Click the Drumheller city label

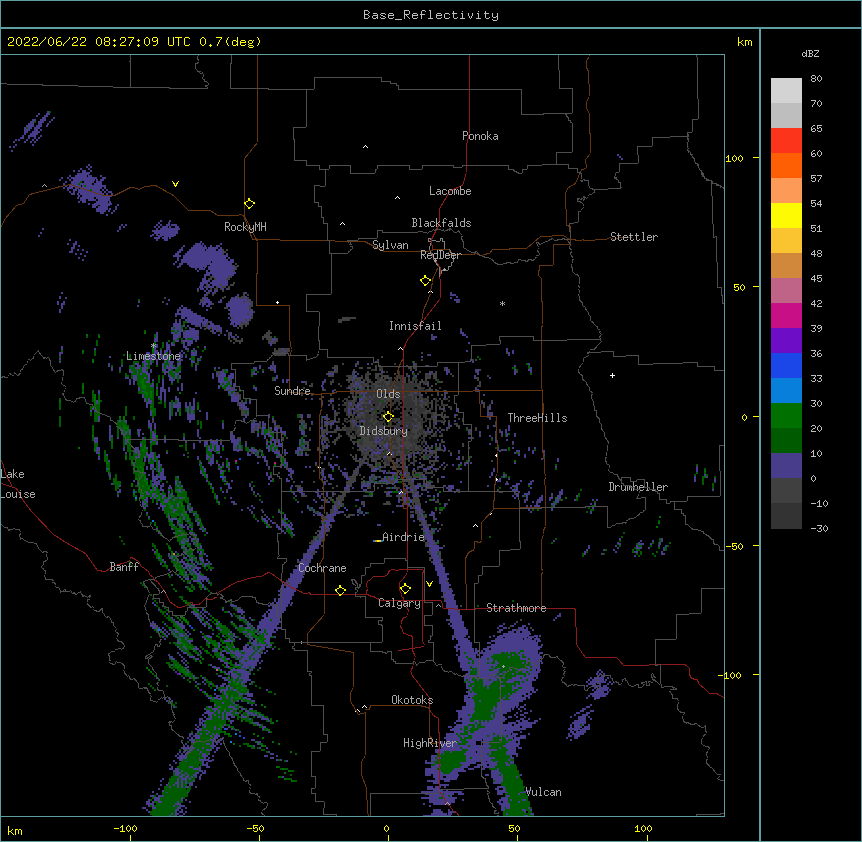click(x=638, y=487)
